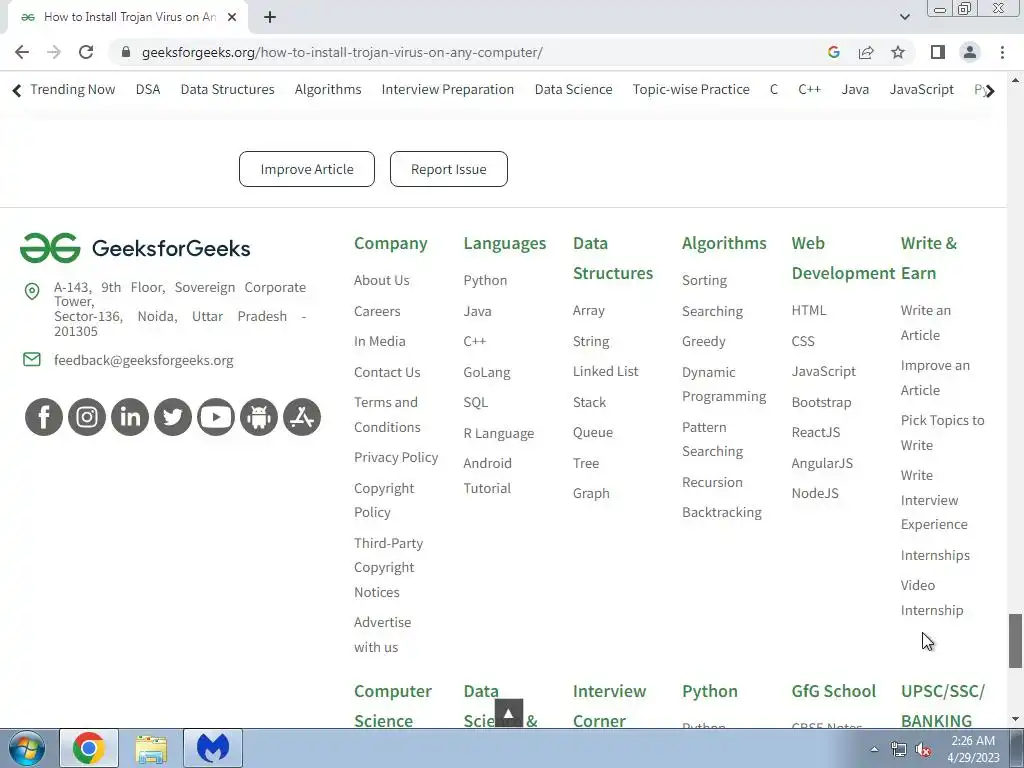This screenshot has height=768, width=1024.
Task: Open the LinkedIn social icon
Action: [130, 417]
